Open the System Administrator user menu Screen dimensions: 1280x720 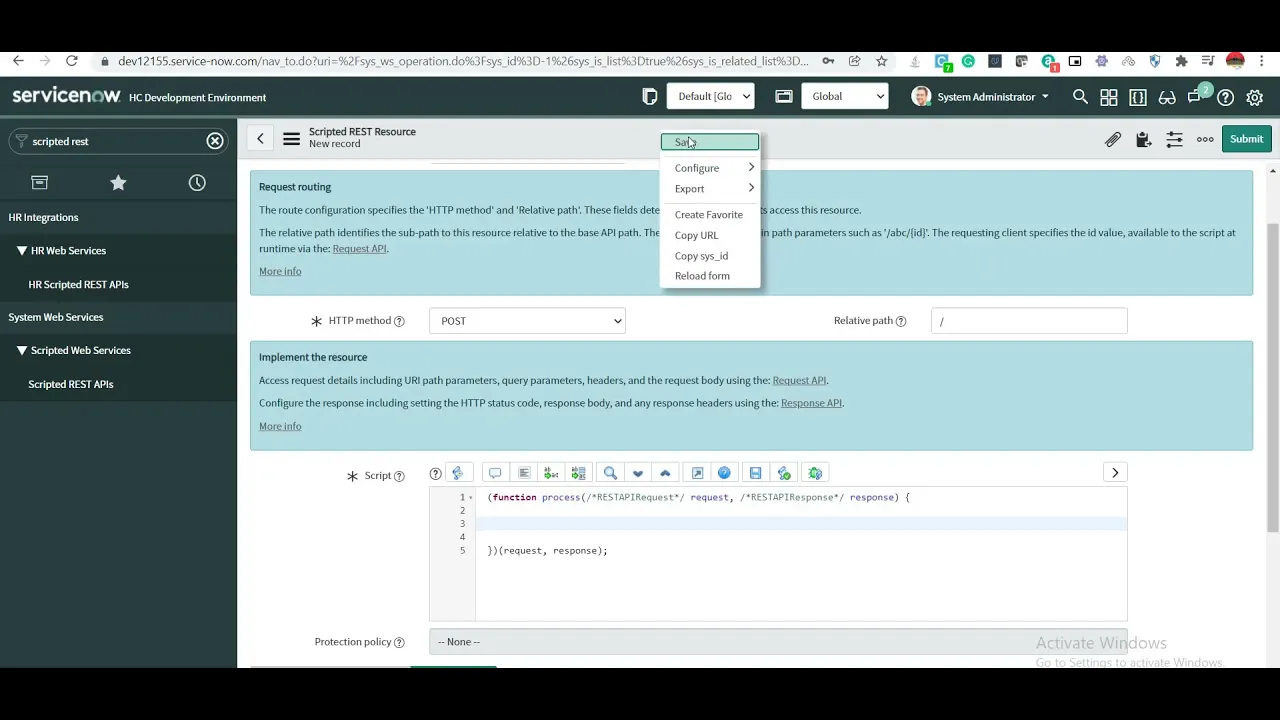[x=981, y=97]
